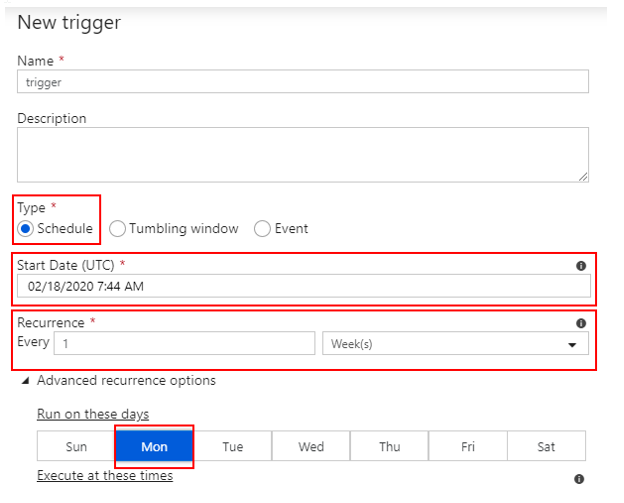624x503 pixels.
Task: Toggle Sun in run days
Action: pos(76,447)
